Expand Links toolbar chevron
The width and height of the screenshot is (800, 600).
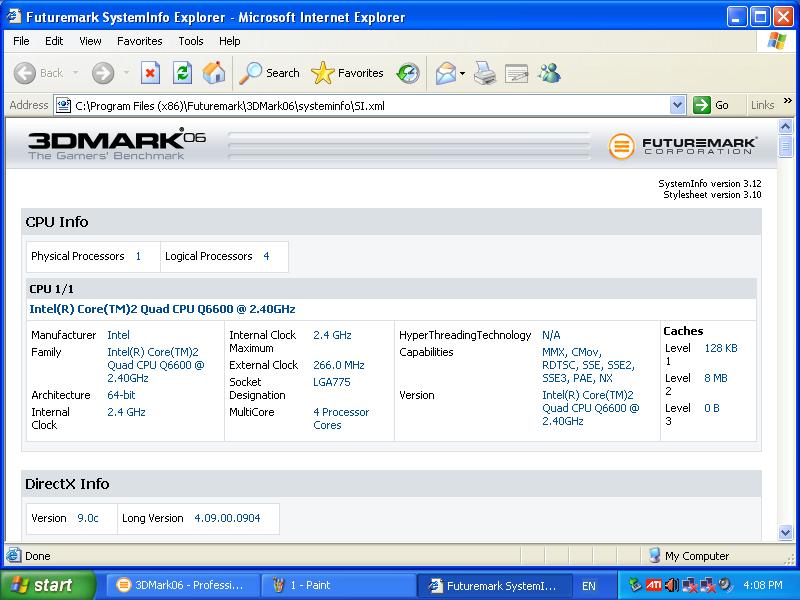[787, 101]
